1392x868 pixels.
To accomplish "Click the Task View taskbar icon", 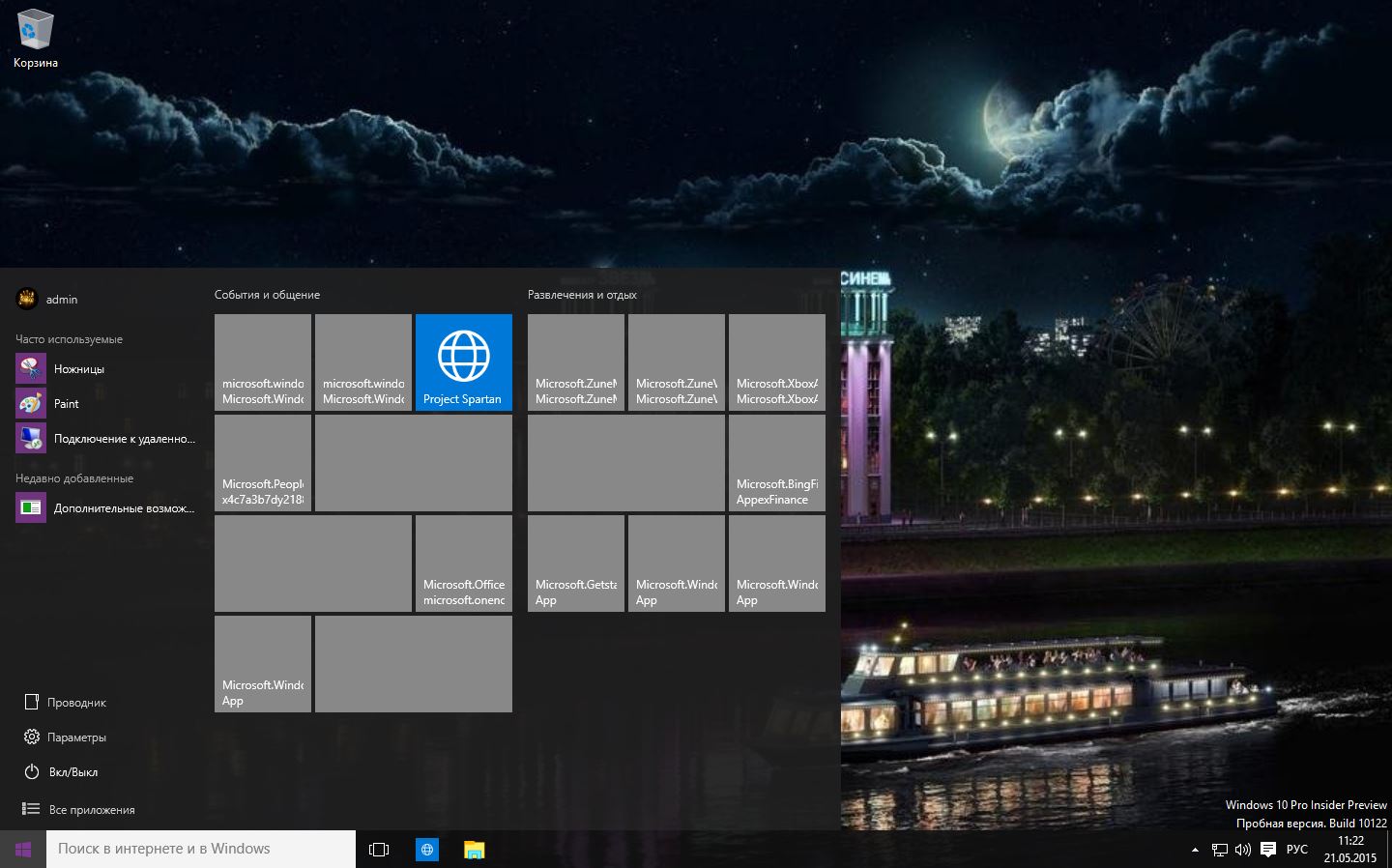I will 379,850.
